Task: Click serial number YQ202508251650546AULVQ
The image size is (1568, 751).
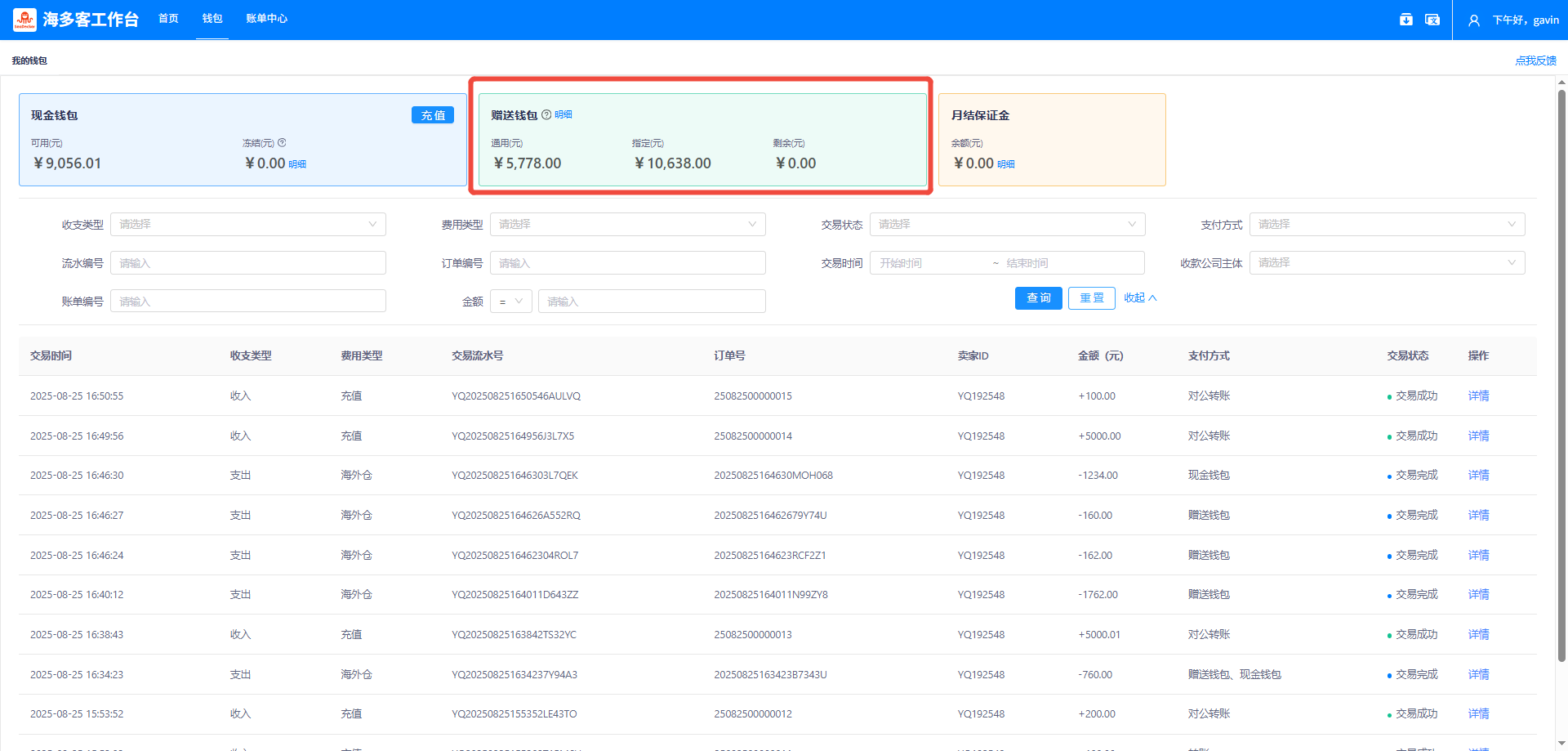Action: click(516, 396)
